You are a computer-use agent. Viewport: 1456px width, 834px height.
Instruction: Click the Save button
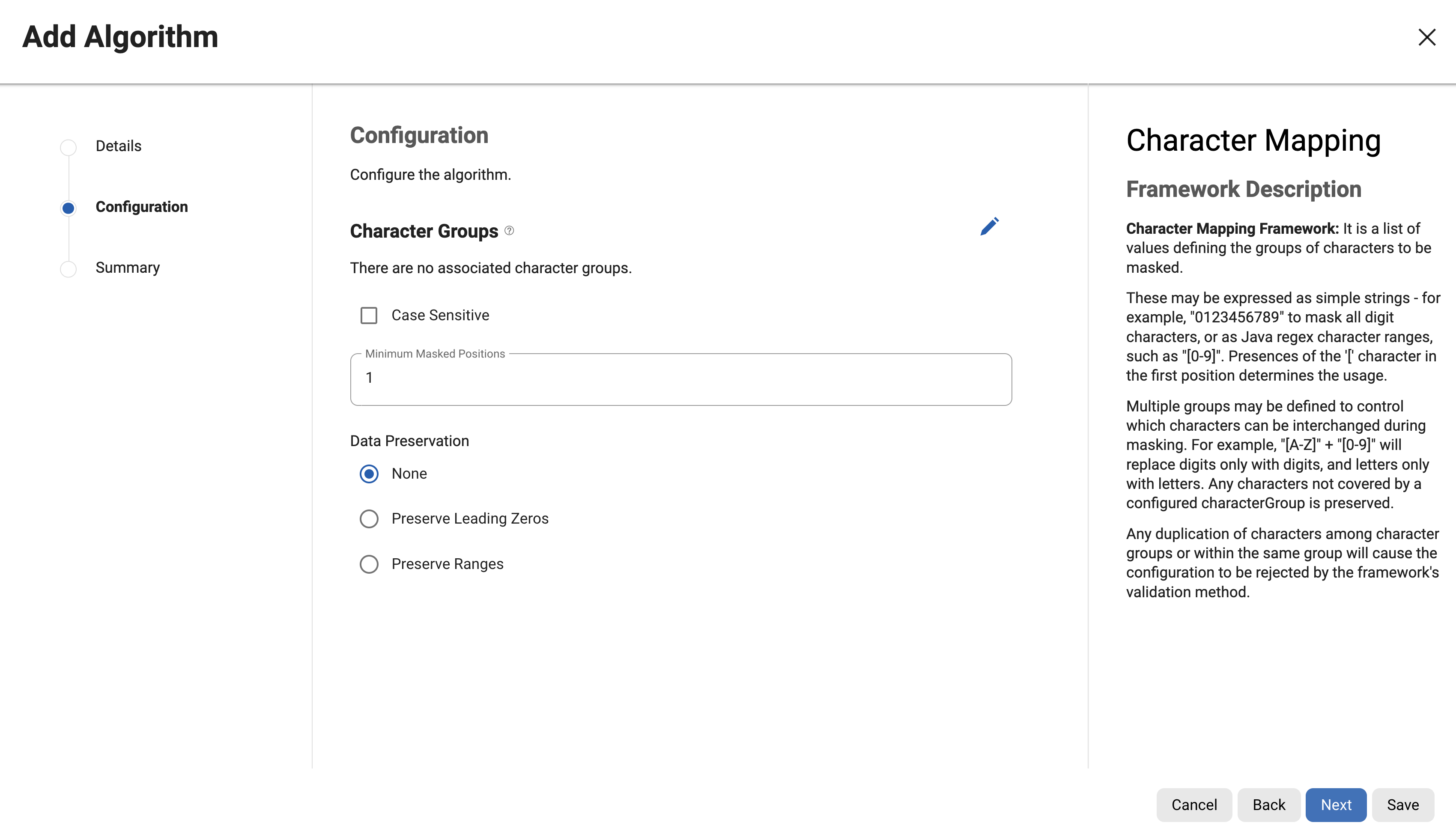coord(1403,805)
